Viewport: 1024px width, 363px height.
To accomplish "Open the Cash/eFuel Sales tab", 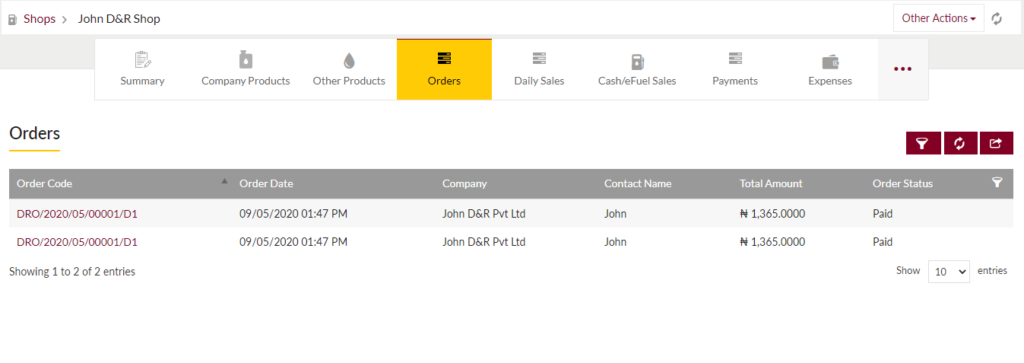I will tap(637, 69).
